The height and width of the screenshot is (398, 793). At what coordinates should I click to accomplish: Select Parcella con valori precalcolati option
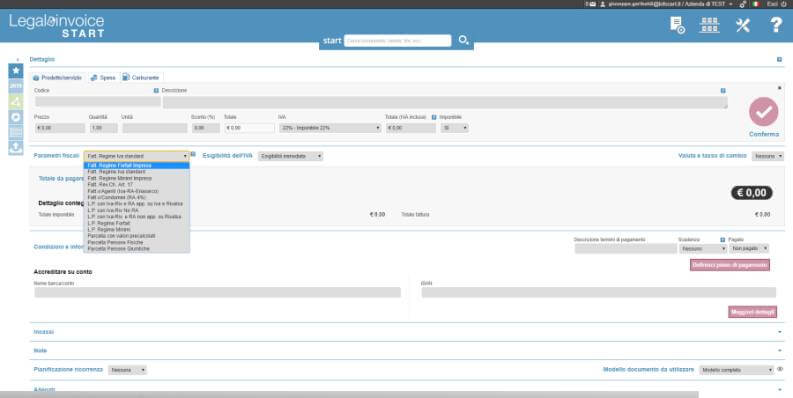click(x=137, y=236)
